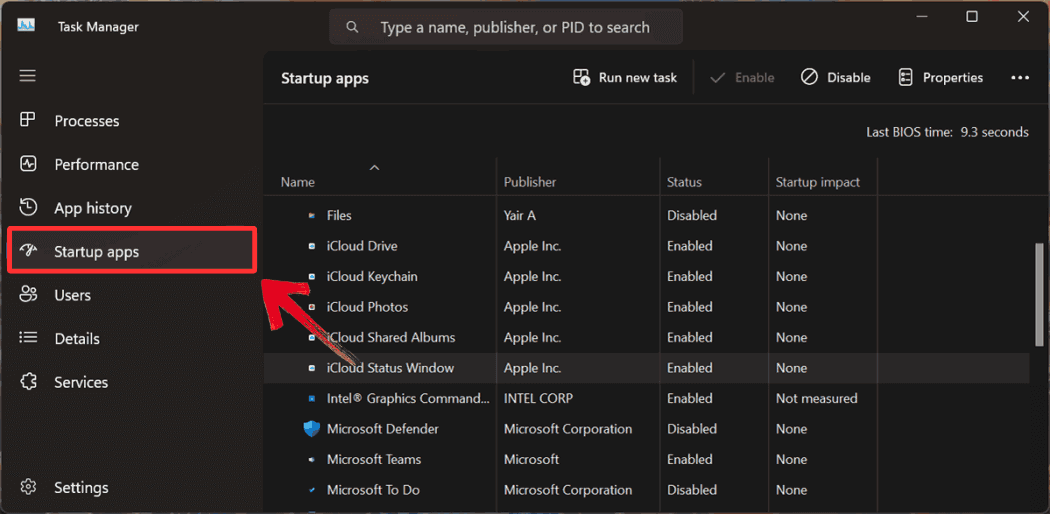Click the Settings gear icon
The height and width of the screenshot is (514, 1050).
point(27,487)
